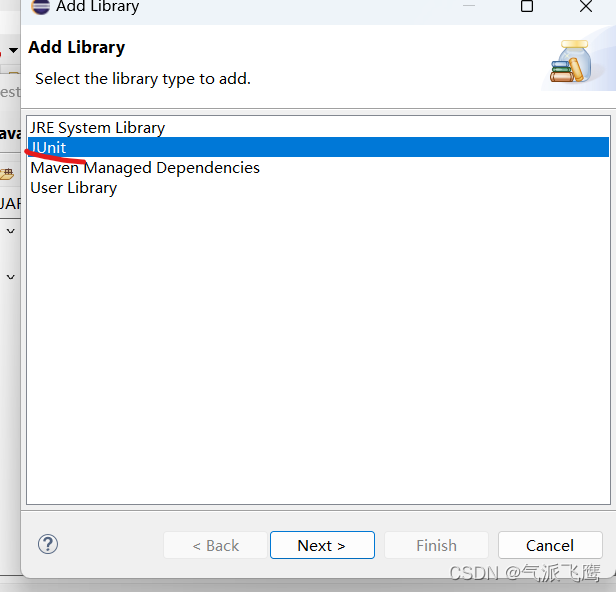The image size is (616, 592).
Task: Collapse the upper chevron in background window
Action: (x=11, y=231)
